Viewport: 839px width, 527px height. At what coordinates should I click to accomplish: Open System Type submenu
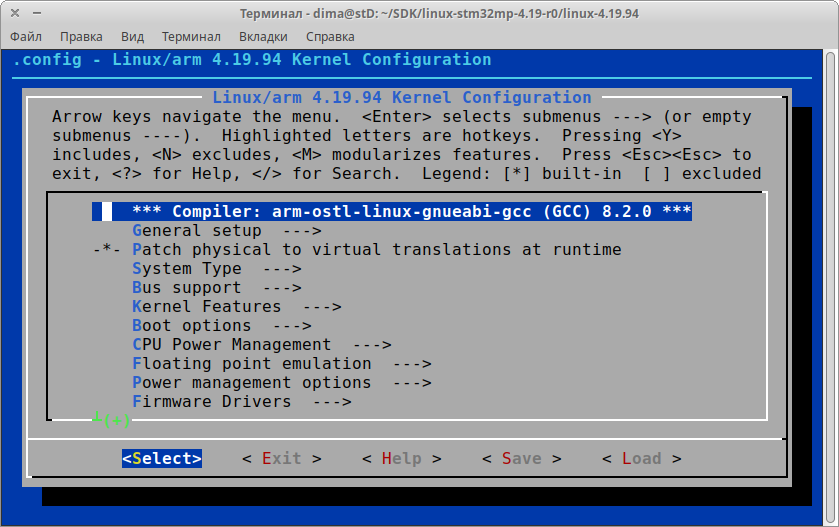tap(217, 269)
